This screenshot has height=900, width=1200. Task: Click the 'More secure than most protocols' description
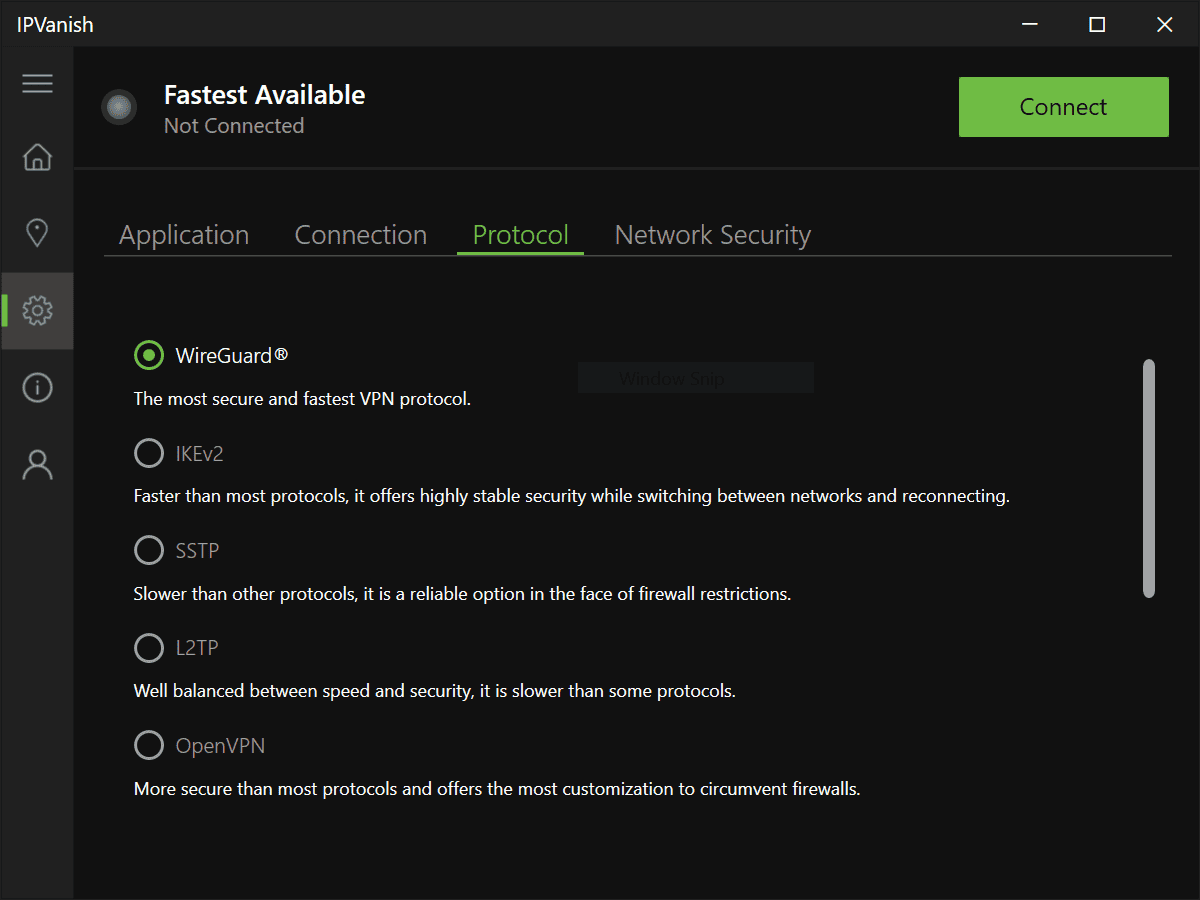pyautogui.click(x=497, y=789)
